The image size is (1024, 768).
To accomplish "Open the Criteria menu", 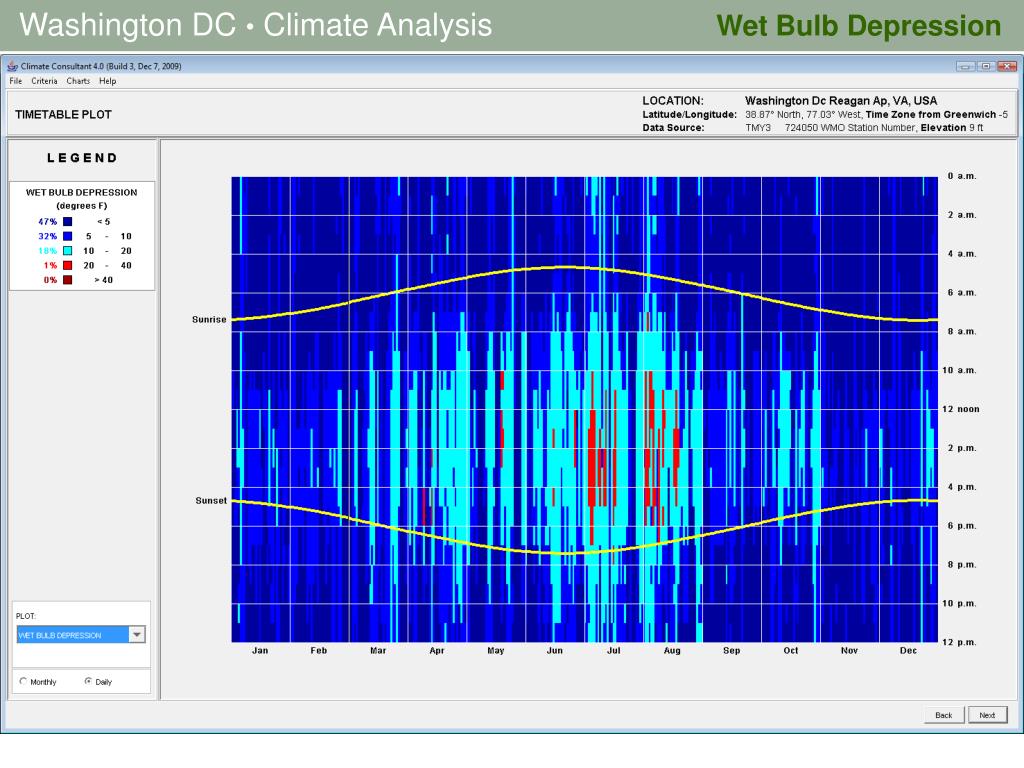I will [x=44, y=81].
